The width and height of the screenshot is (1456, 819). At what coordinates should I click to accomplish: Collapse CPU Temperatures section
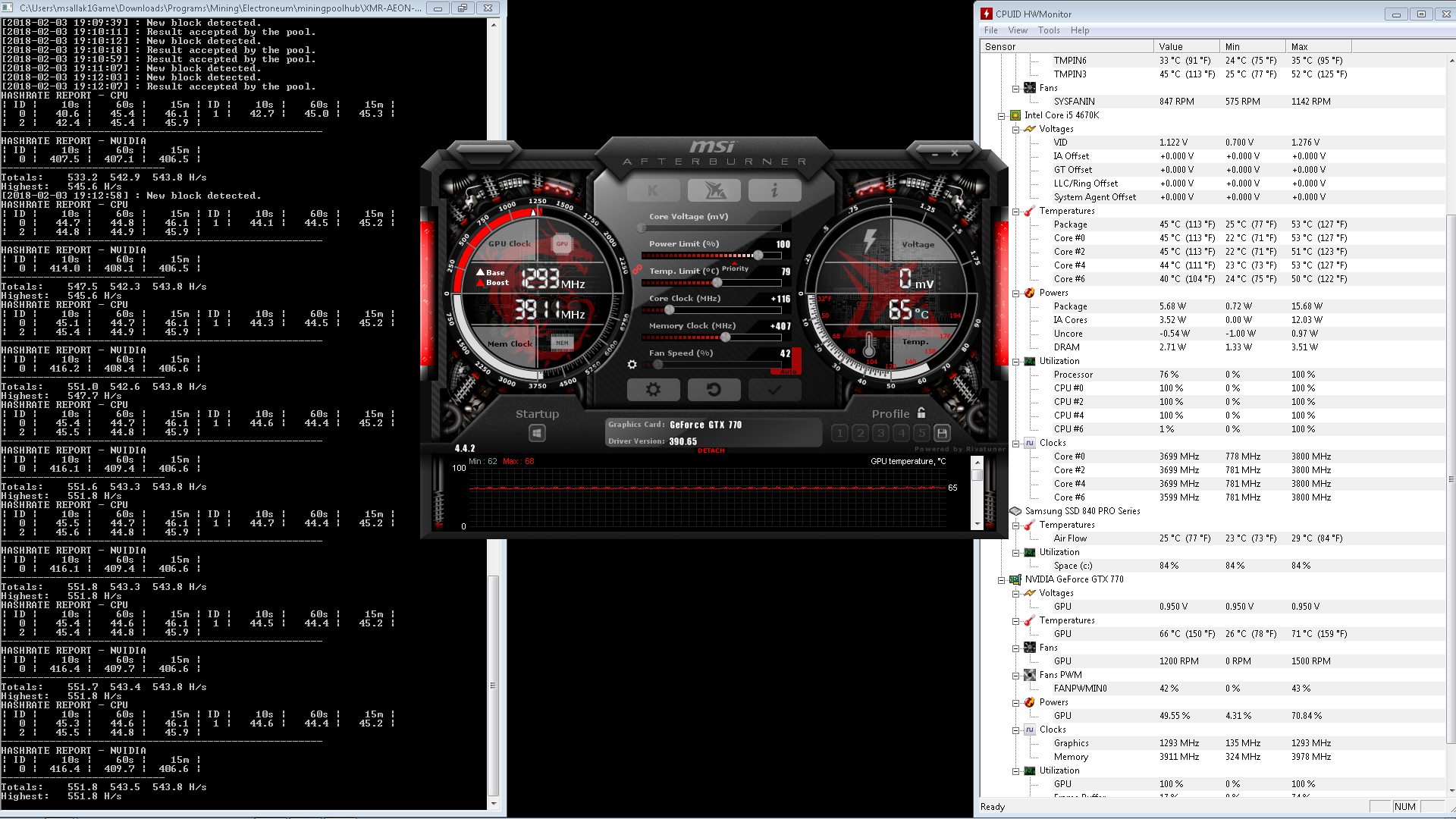[x=1015, y=212]
